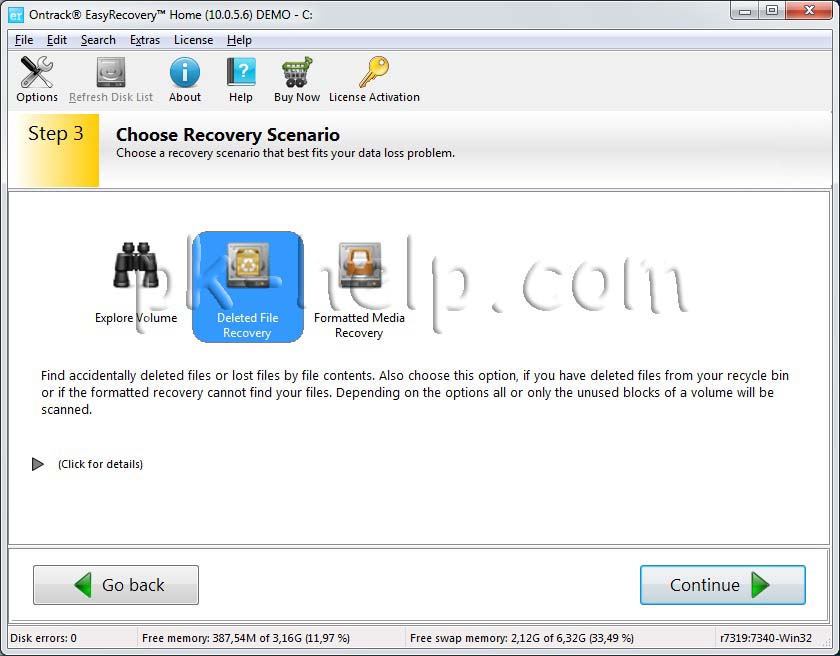This screenshot has height=656, width=840.
Task: Open the Edit menu
Action: tap(57, 40)
